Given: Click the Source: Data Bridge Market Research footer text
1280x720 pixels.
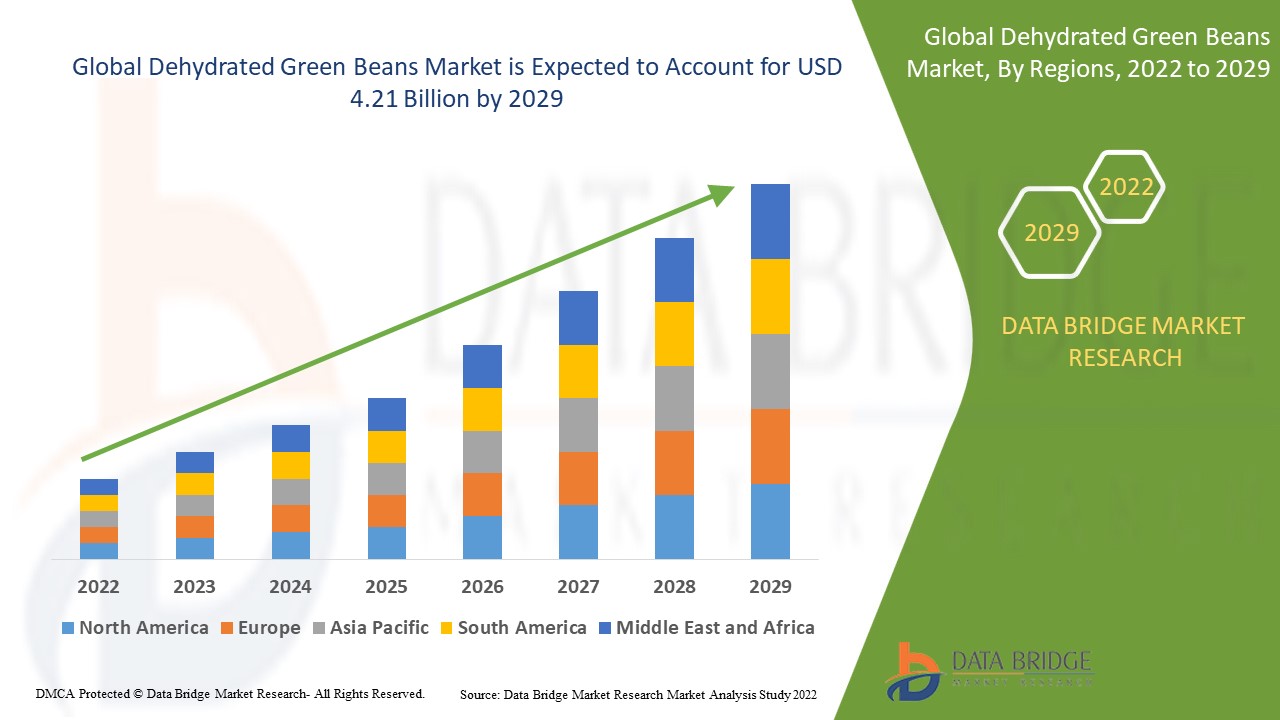Looking at the screenshot, I should point(638,694).
